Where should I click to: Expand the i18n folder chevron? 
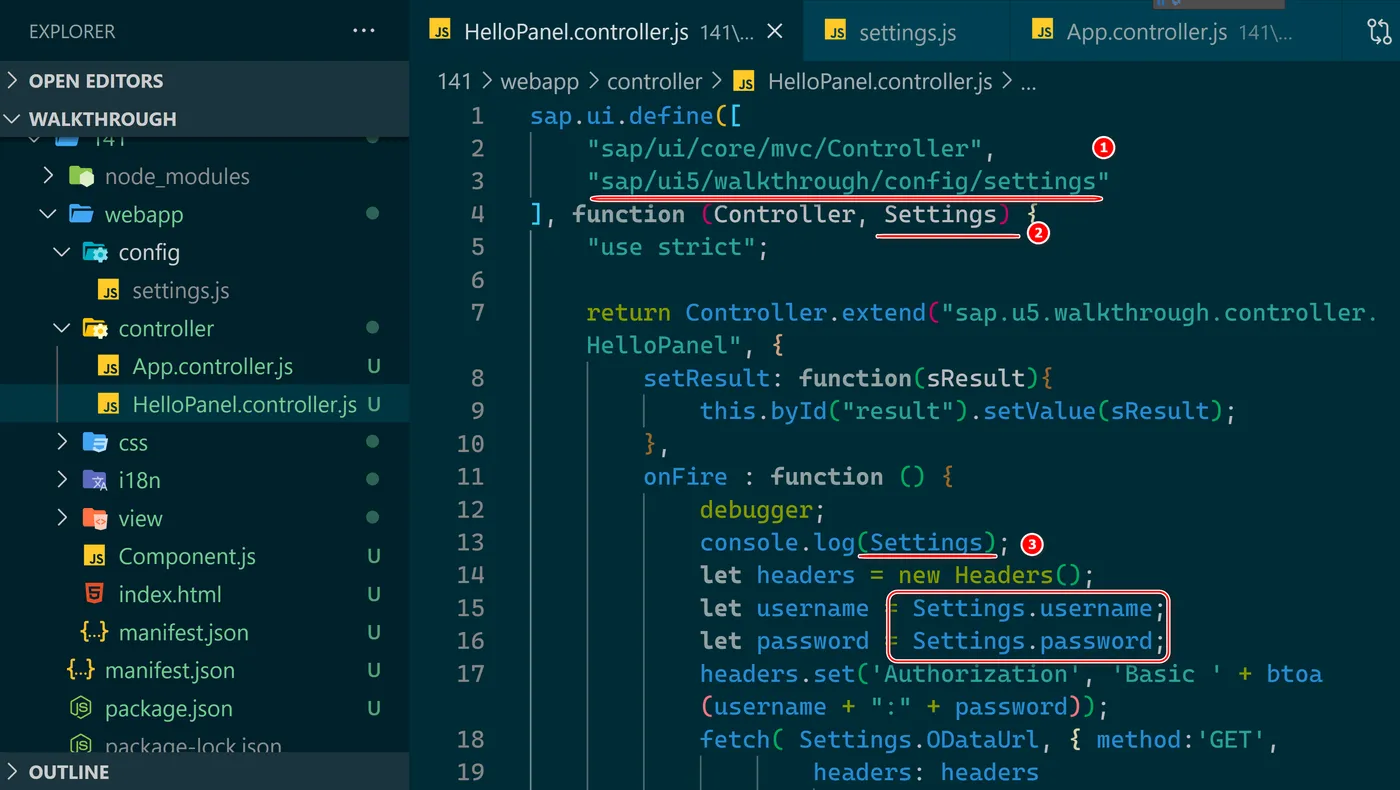[62, 481]
